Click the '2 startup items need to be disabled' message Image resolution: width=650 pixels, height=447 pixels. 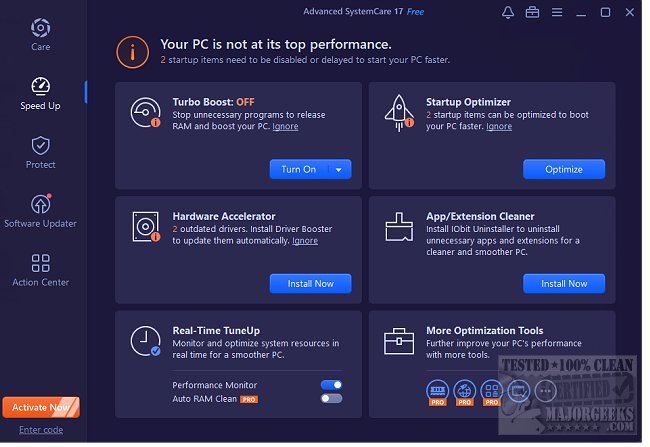pyautogui.click(x=305, y=60)
